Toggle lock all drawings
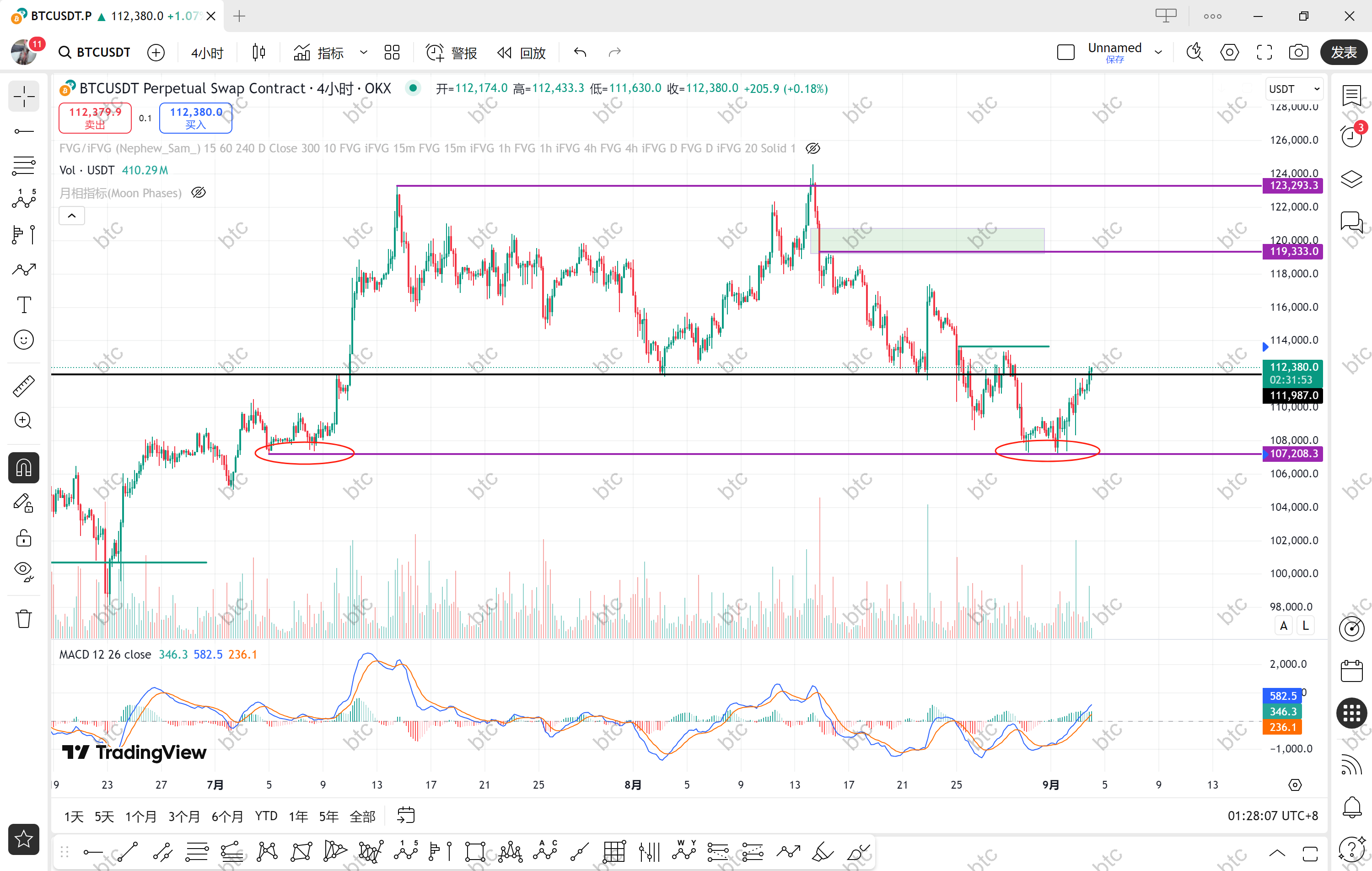Viewport: 1372px width, 871px height. pos(24,537)
